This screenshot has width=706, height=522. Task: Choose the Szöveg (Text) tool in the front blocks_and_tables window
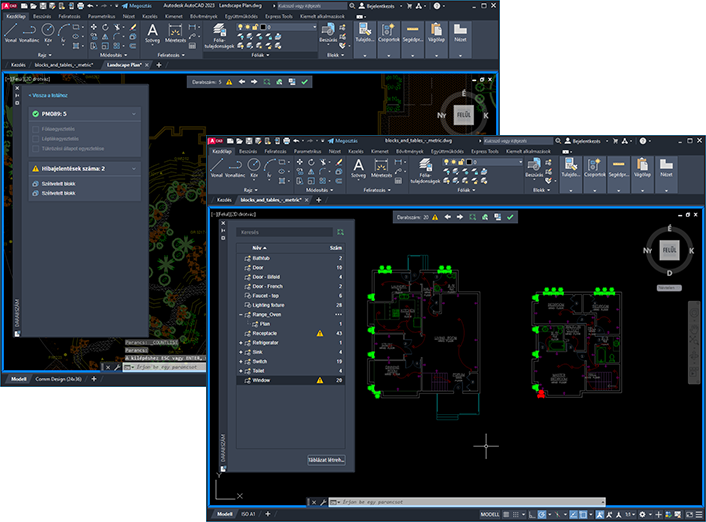pos(358,168)
